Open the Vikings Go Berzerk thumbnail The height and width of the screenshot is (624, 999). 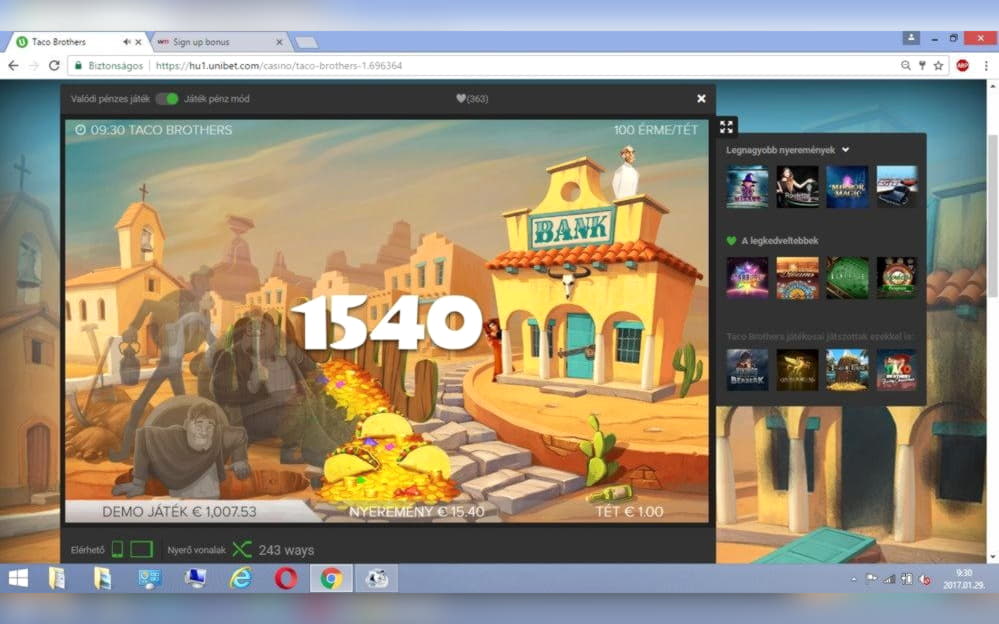747,370
